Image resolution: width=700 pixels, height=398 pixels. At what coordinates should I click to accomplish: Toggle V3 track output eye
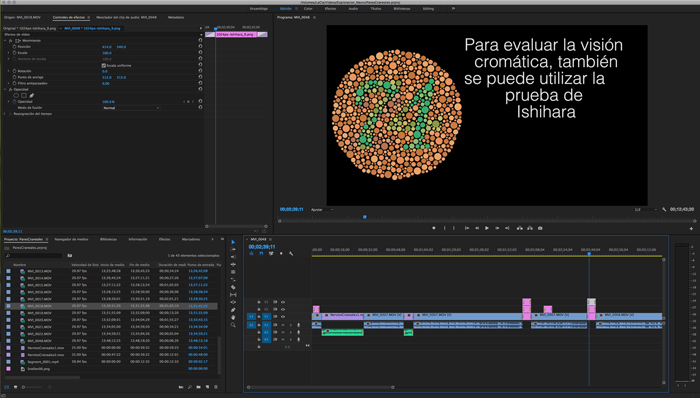(x=283, y=302)
